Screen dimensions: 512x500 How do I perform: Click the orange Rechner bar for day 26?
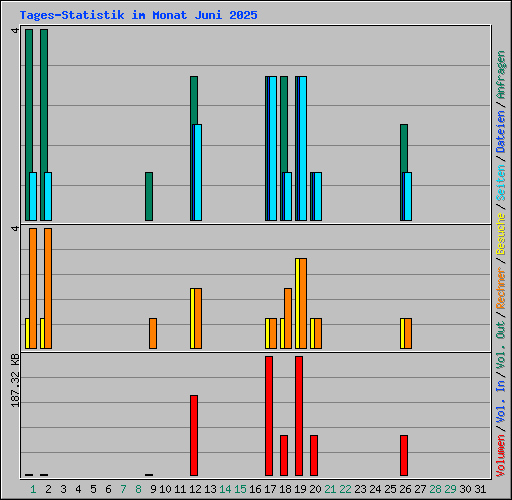tap(408, 333)
